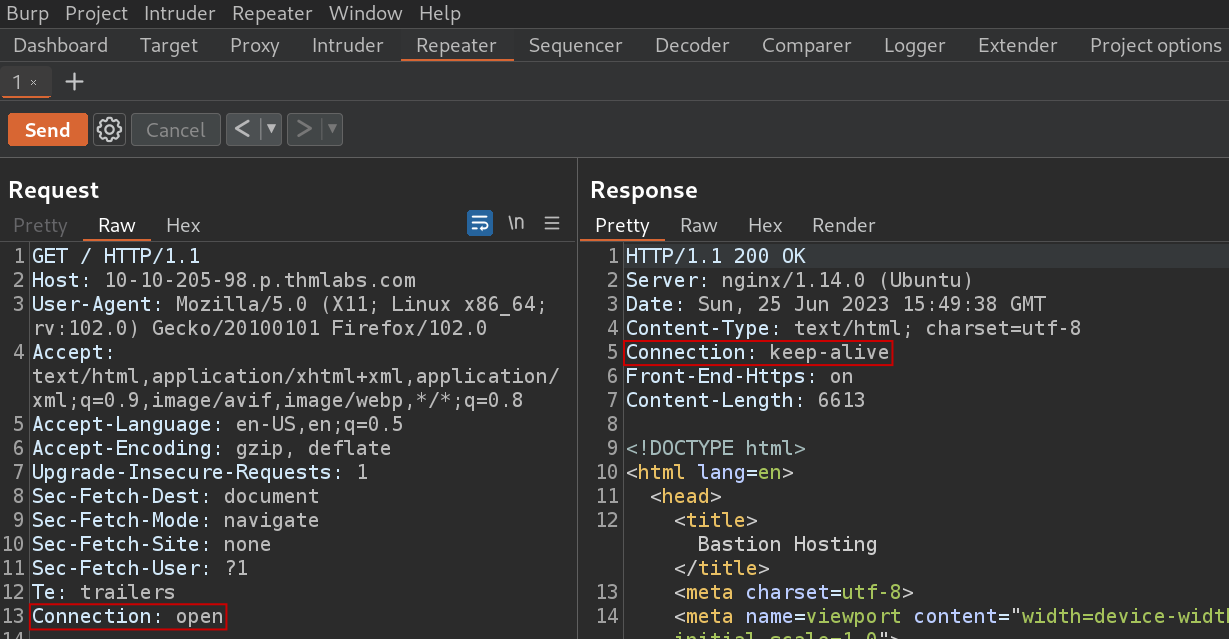The image size is (1229, 639).
Task: Open the Project menu
Action: (97, 14)
